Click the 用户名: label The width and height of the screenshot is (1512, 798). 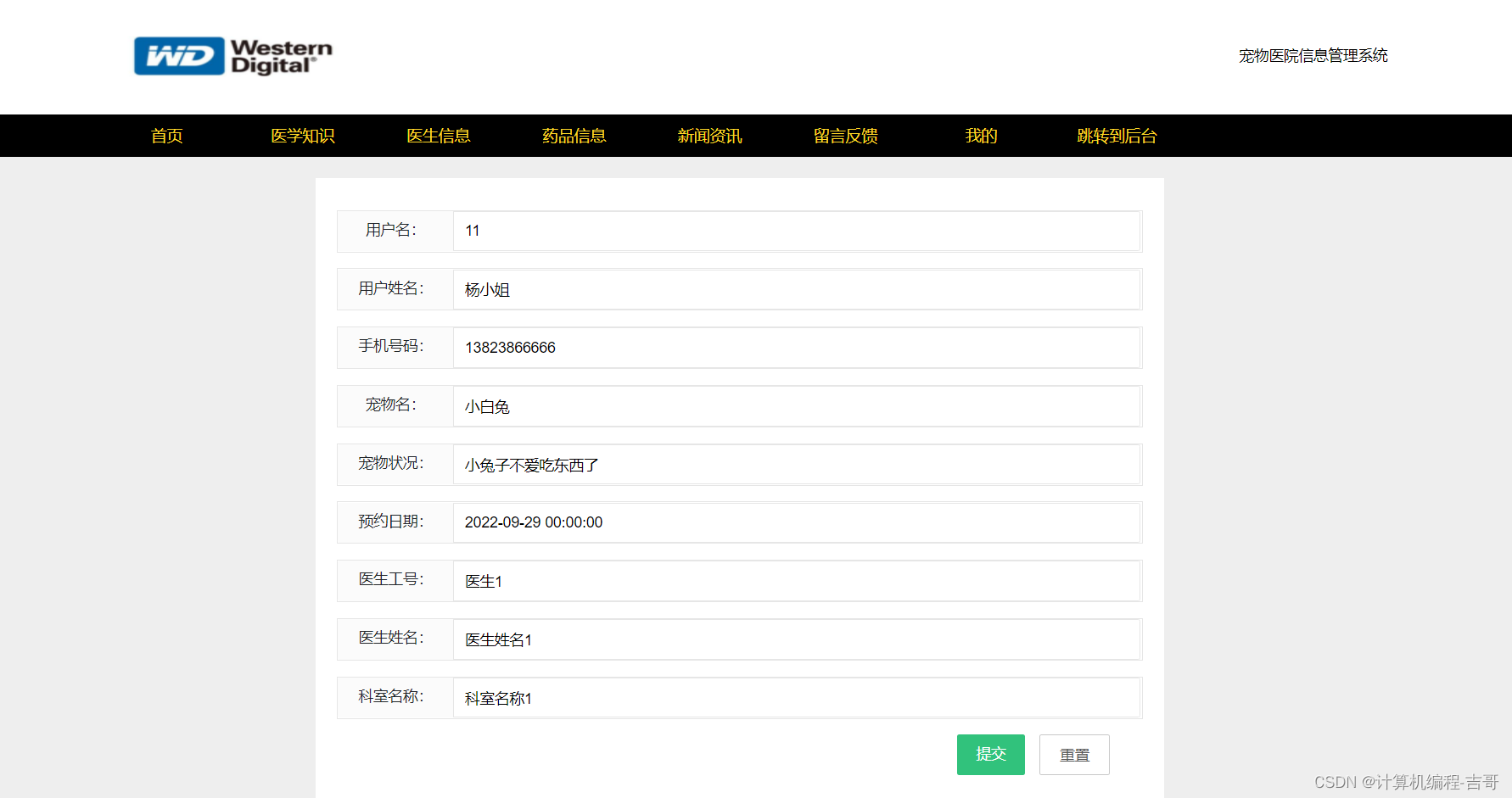click(391, 230)
